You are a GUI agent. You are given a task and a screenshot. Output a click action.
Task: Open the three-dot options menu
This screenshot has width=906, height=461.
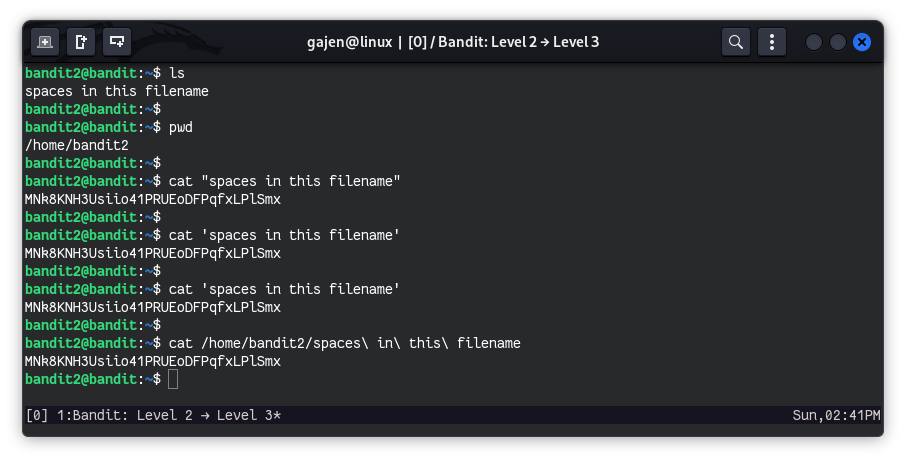(x=772, y=41)
